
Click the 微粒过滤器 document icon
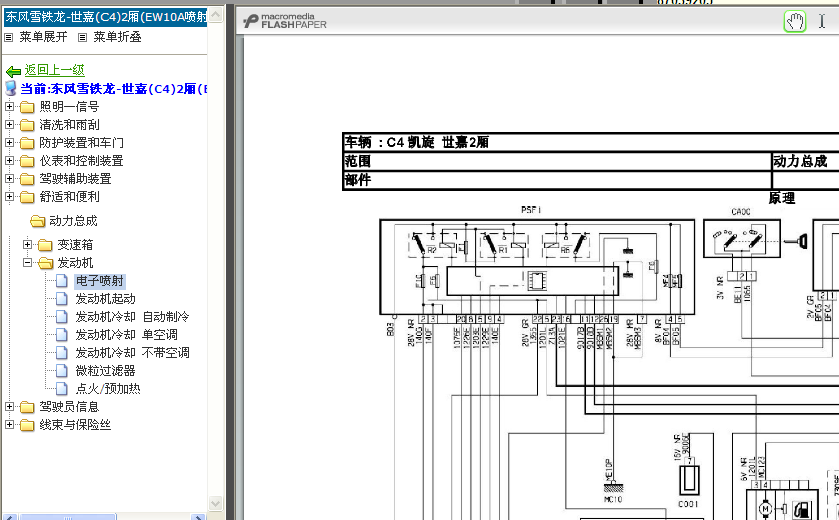(x=62, y=370)
